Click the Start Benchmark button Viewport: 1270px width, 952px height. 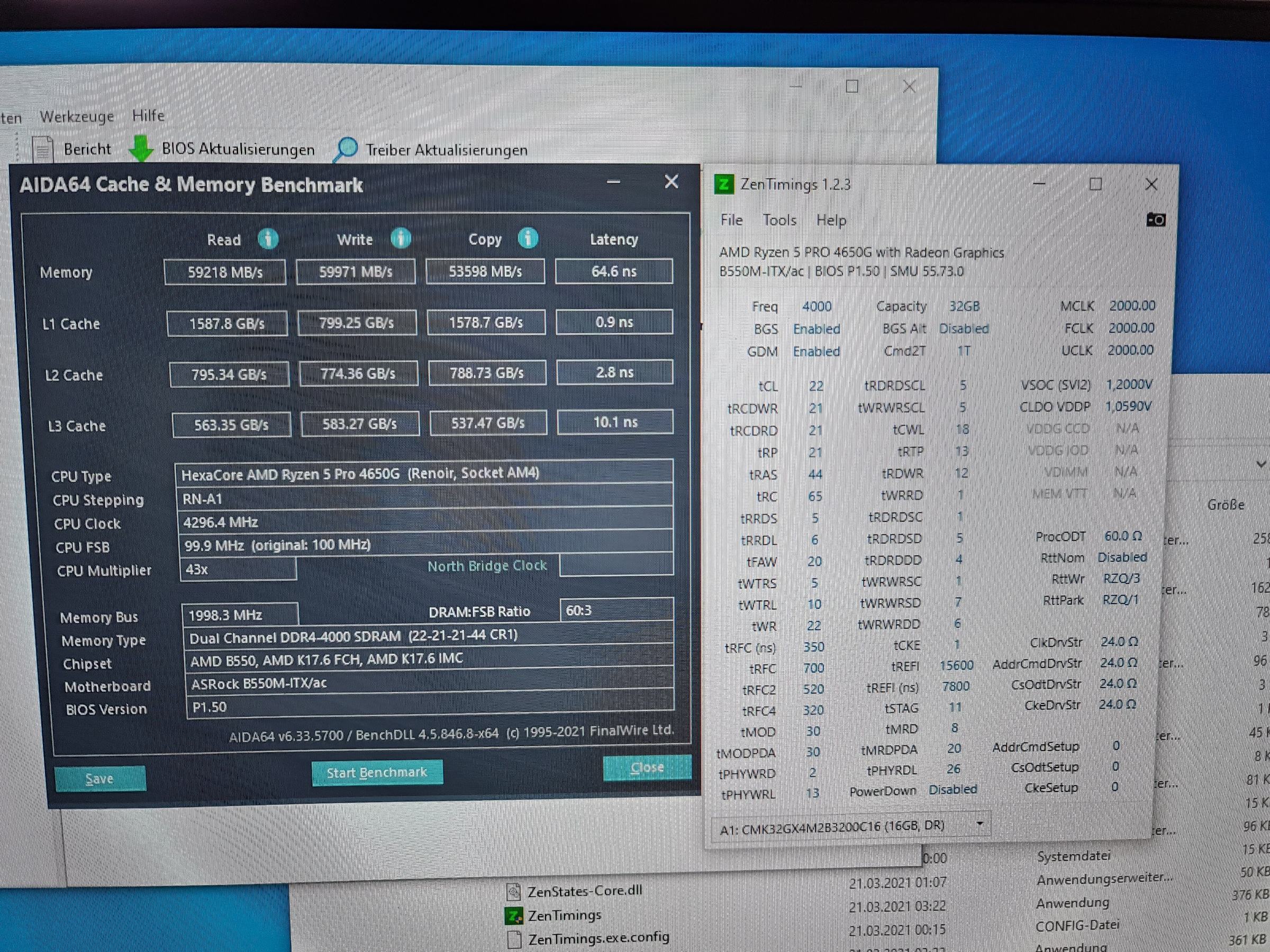377,772
